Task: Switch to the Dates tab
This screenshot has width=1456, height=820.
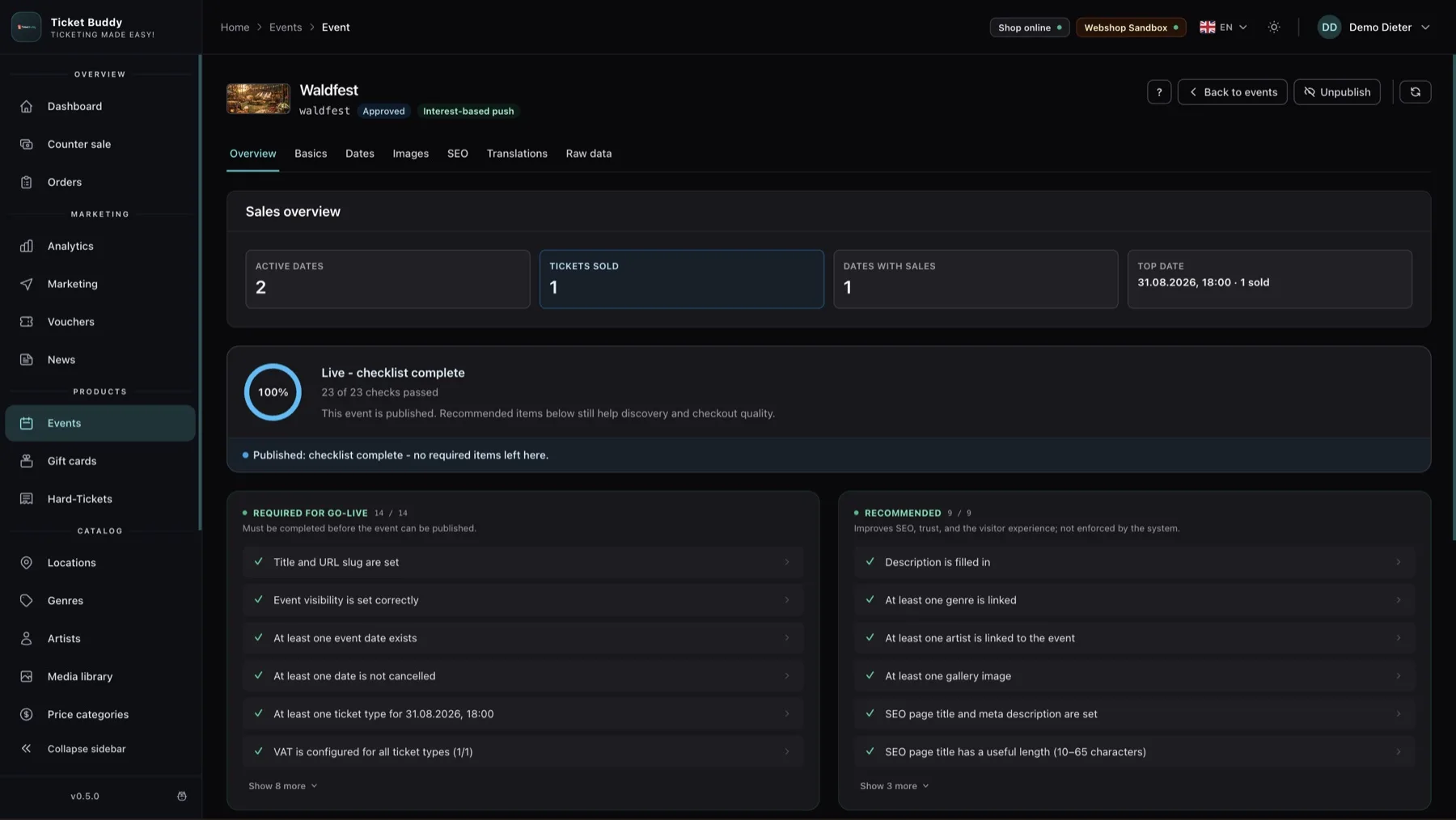Action: (x=360, y=154)
